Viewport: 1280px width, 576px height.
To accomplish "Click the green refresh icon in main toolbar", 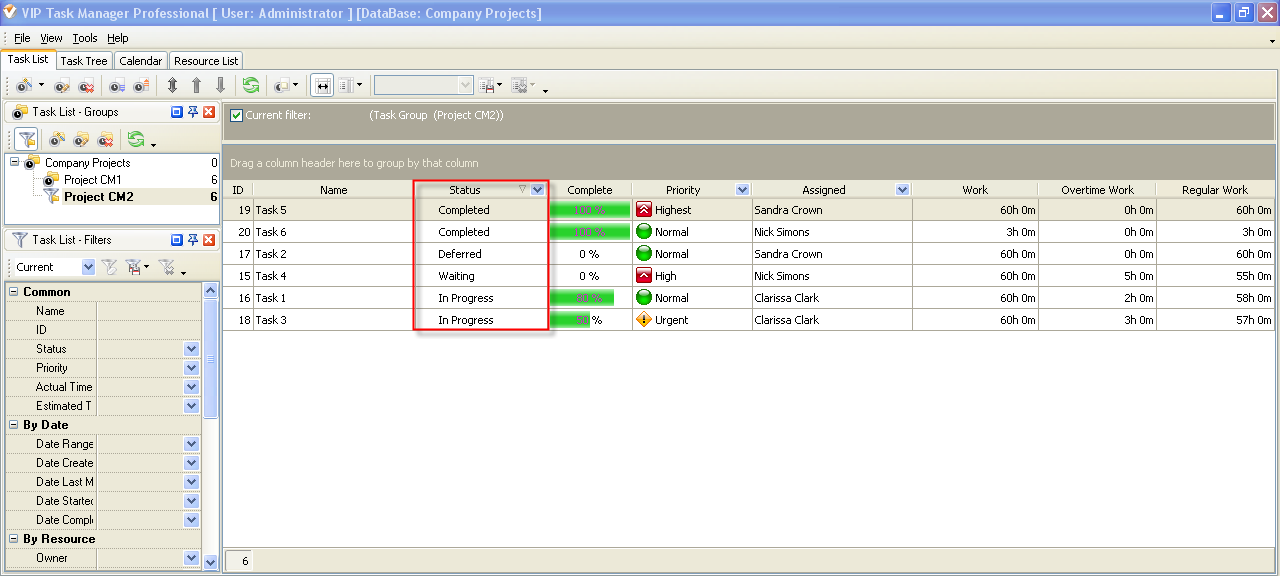I will (250, 86).
